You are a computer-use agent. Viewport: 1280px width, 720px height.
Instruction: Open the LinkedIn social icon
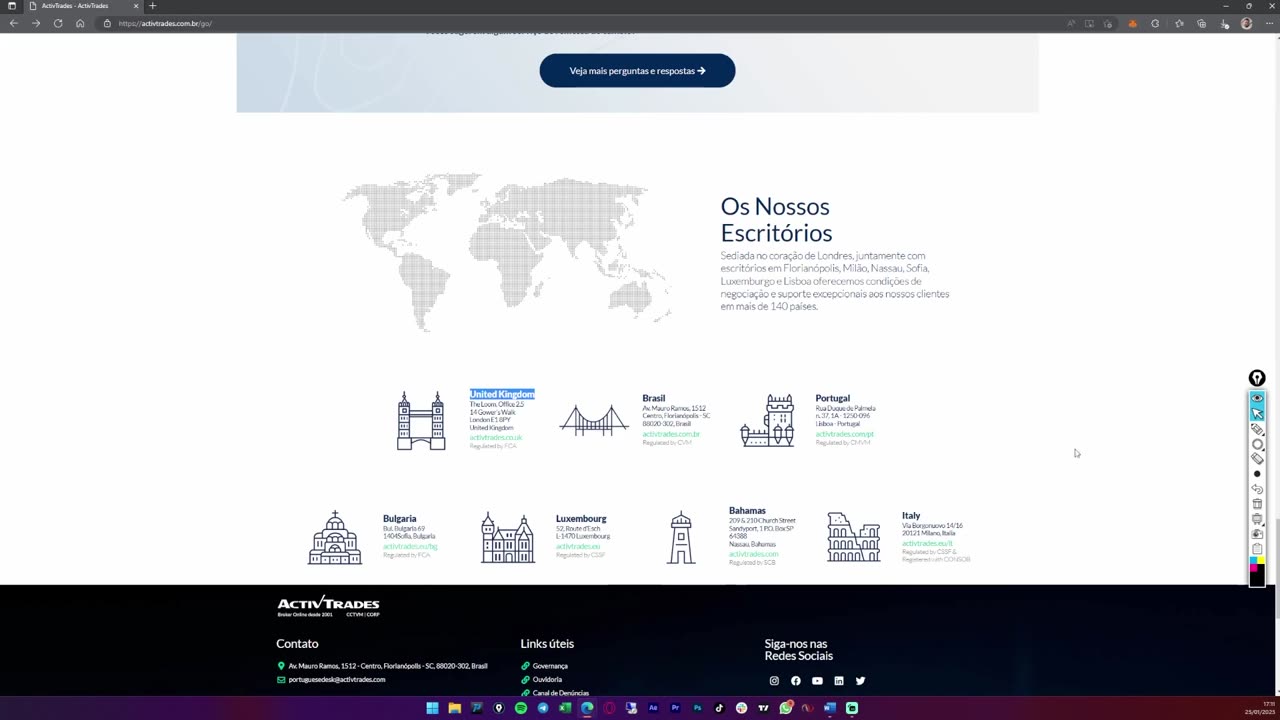pos(839,681)
